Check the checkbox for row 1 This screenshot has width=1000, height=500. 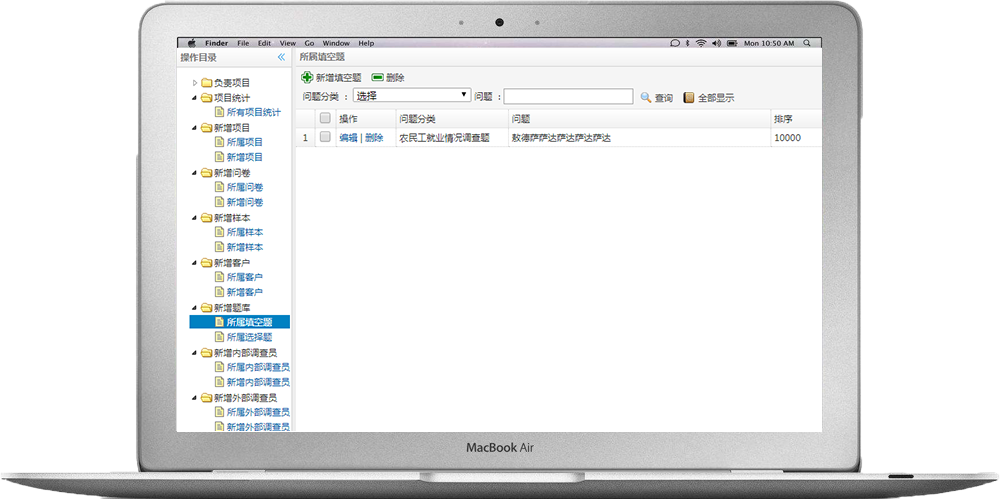(x=325, y=138)
